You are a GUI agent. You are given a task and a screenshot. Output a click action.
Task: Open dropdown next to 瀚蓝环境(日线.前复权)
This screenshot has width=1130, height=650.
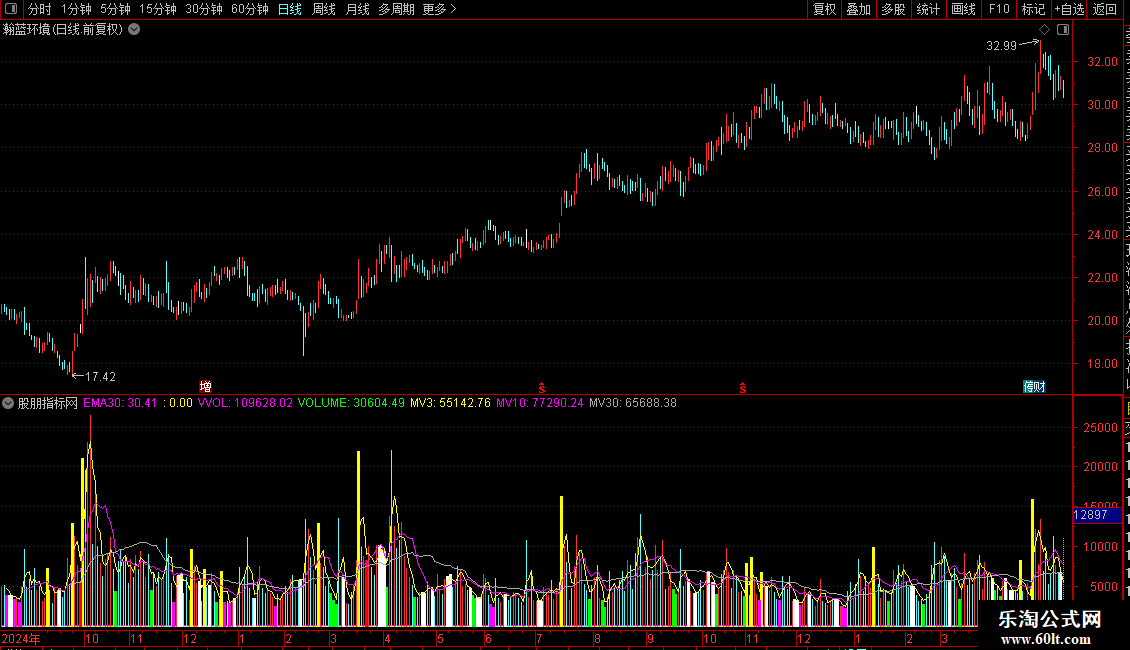(x=134, y=30)
